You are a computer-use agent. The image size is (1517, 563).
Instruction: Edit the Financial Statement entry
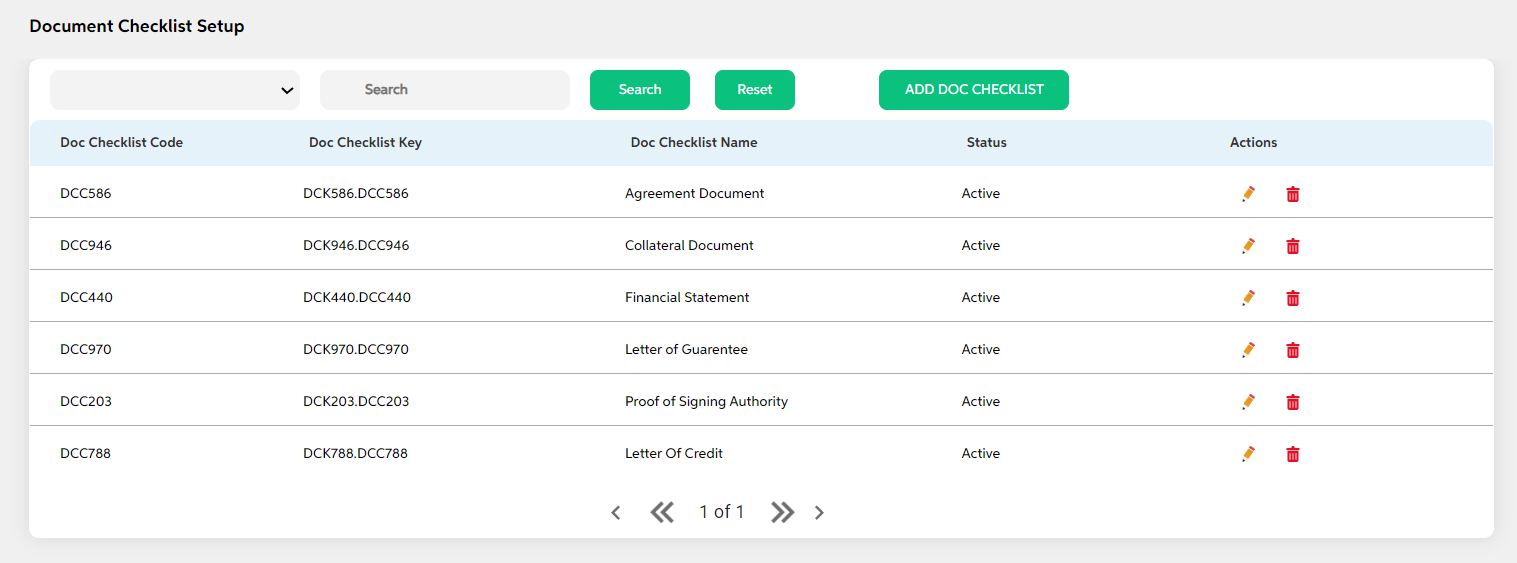click(1248, 298)
